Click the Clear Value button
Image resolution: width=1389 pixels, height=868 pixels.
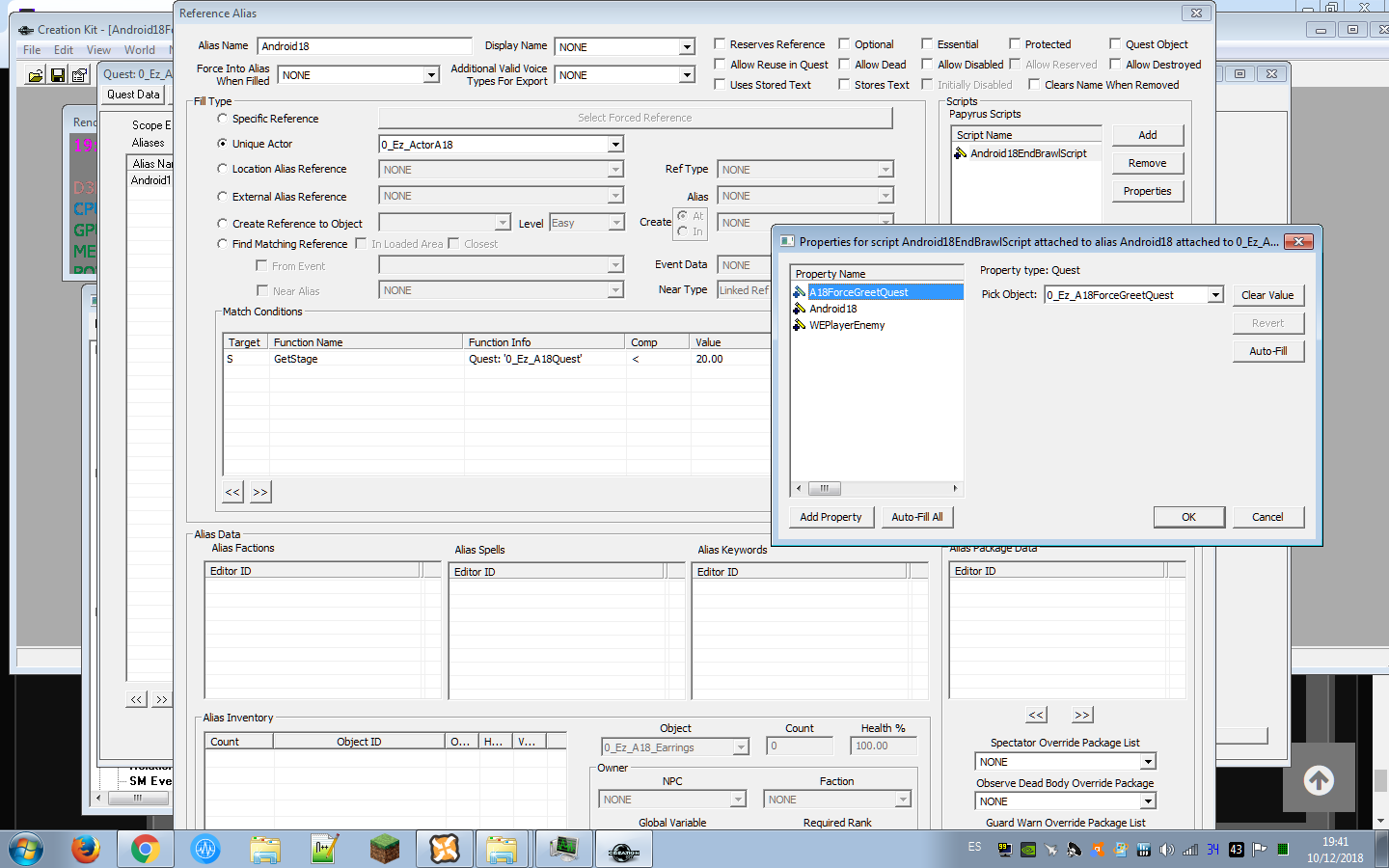(1267, 295)
